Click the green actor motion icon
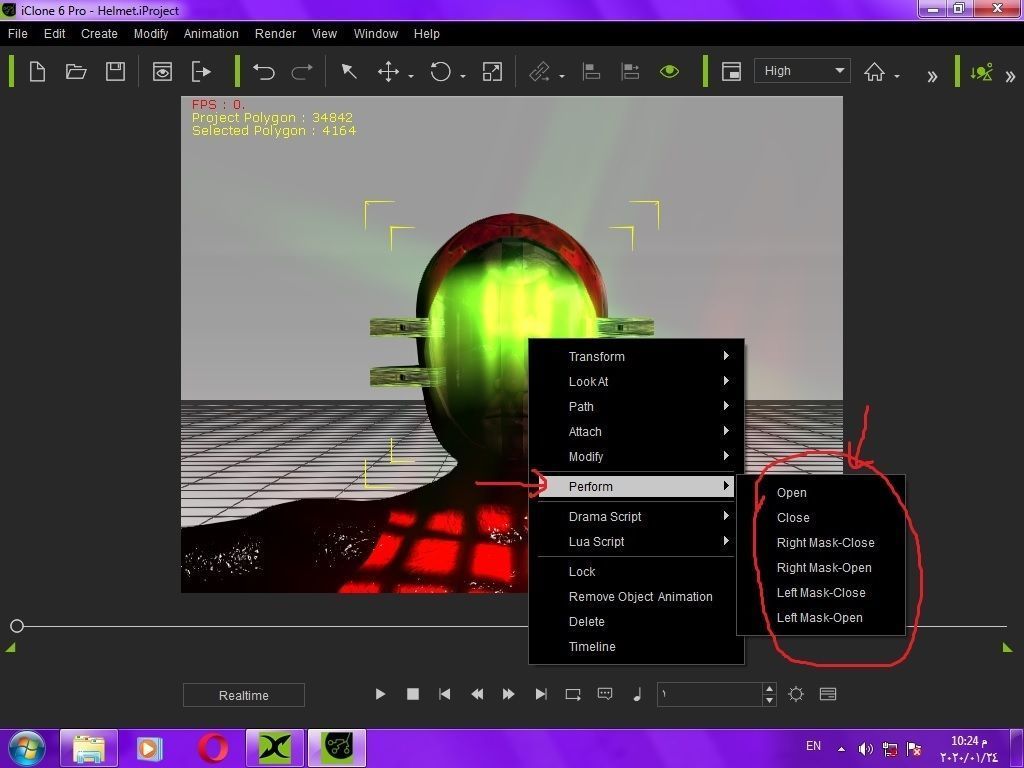The height and width of the screenshot is (768, 1024). coord(982,71)
